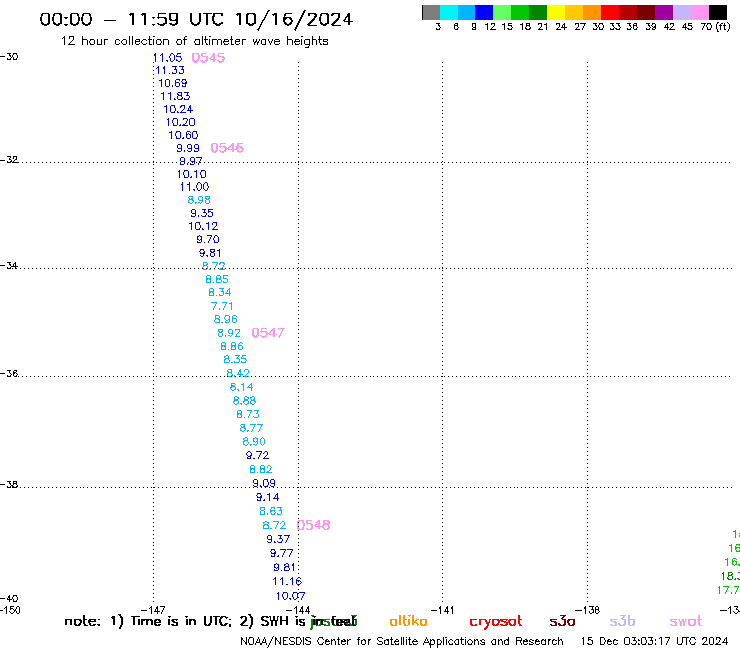Click the -141 longitude axis label
The width and height of the screenshot is (740, 650).
click(443, 610)
